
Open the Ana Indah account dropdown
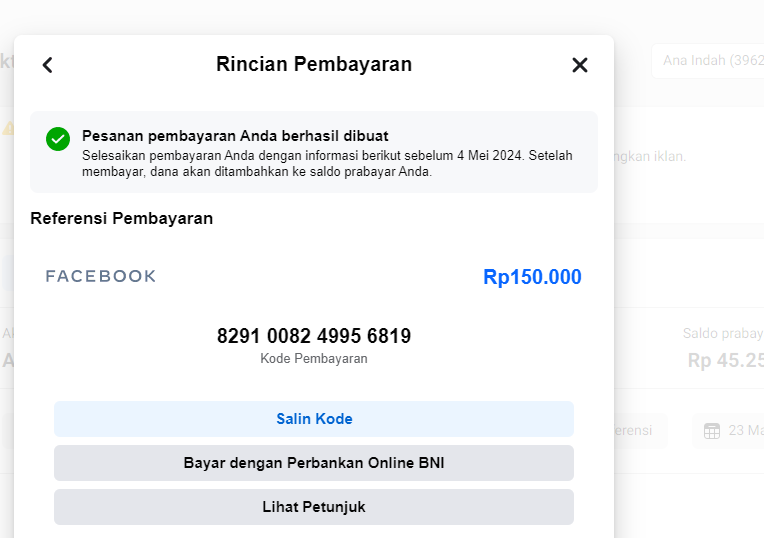707,61
